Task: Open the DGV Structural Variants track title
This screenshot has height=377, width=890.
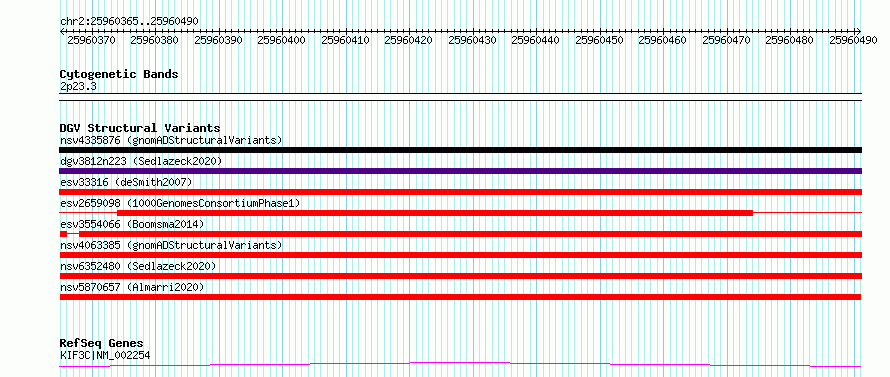Action: click(x=140, y=128)
